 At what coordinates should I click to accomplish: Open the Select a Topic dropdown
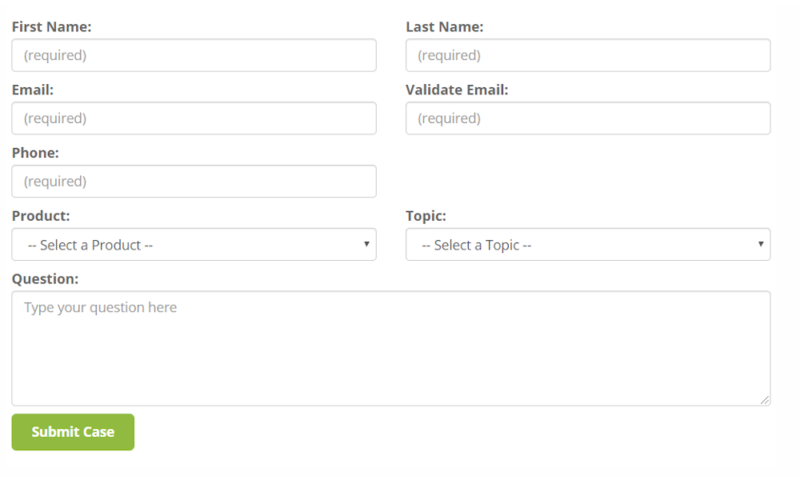[x=588, y=244]
